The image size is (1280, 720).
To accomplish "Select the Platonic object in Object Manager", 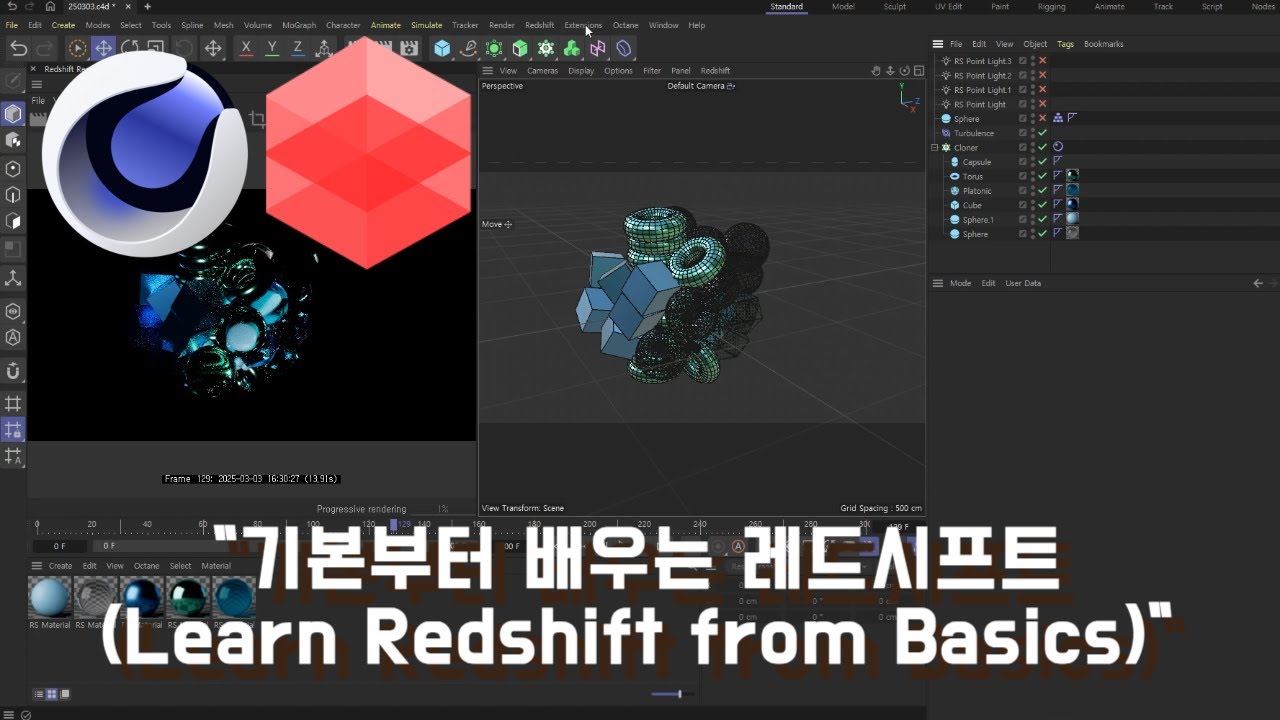I will 977,190.
